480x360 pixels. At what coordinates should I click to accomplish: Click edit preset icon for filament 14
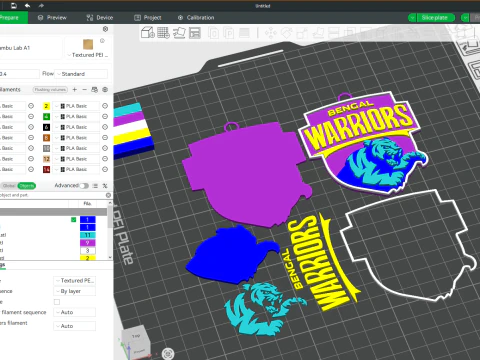pos(105,169)
